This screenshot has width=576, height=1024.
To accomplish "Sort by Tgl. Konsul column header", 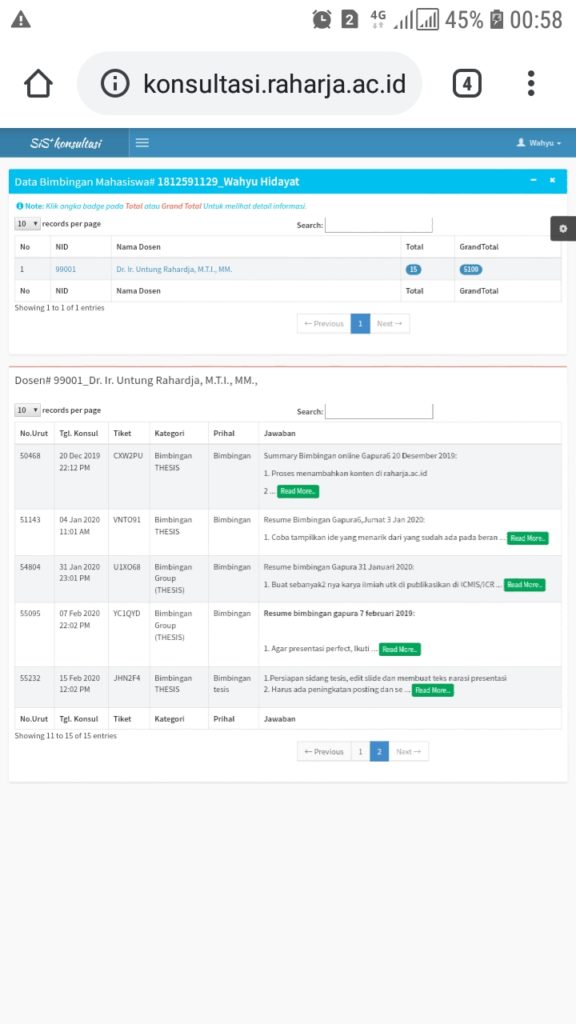I will pyautogui.click(x=78, y=433).
